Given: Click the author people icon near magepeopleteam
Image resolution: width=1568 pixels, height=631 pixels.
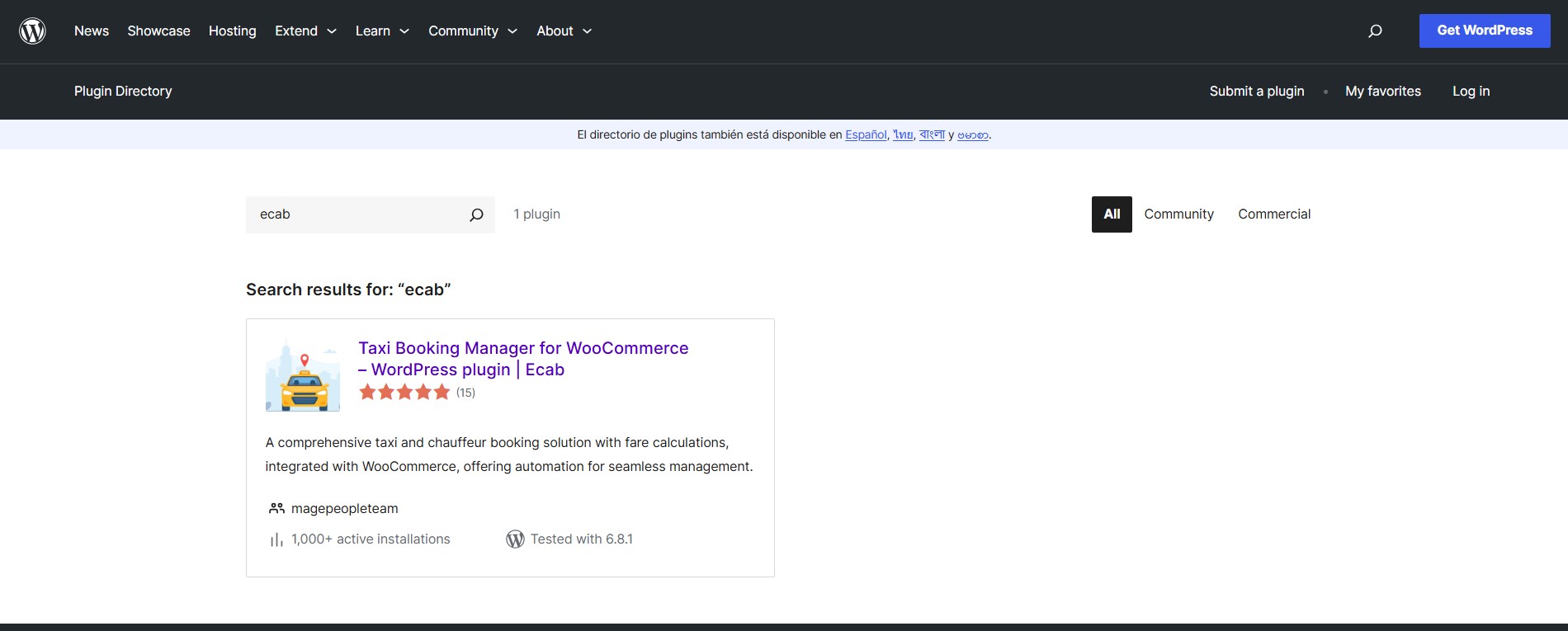Looking at the screenshot, I should (x=276, y=509).
